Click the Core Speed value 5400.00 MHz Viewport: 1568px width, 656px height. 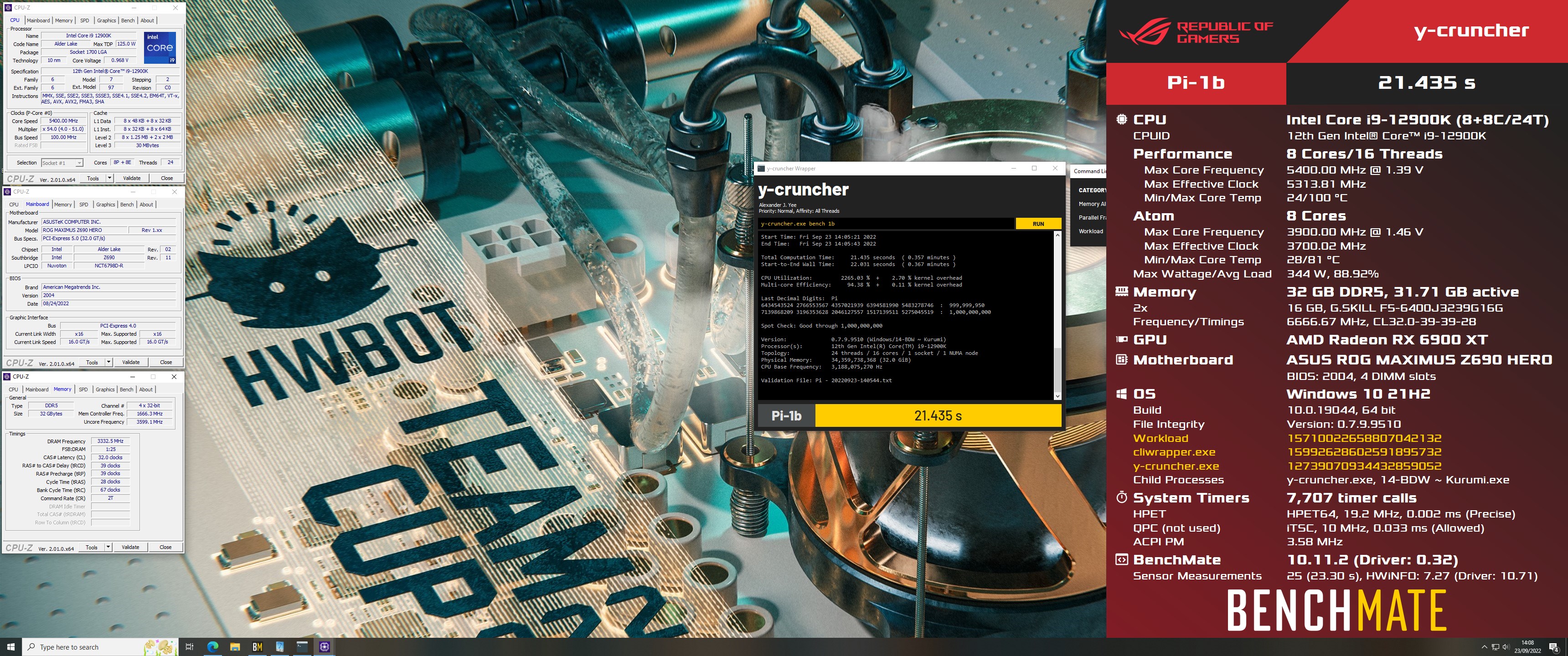tap(63, 121)
